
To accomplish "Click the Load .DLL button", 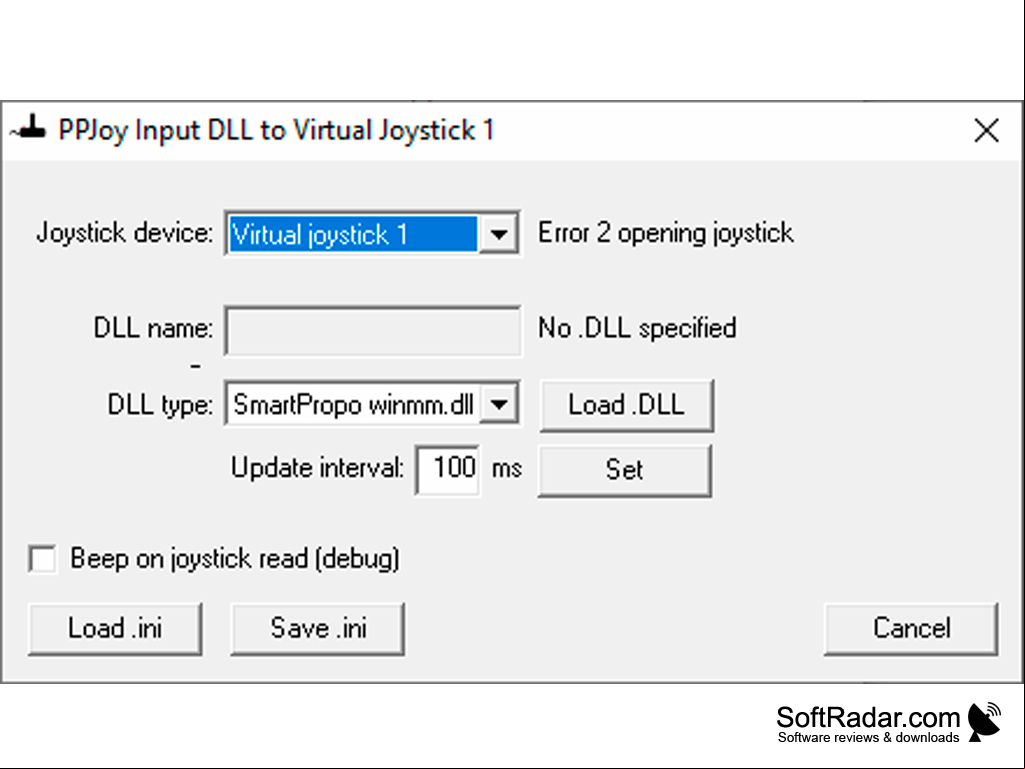I will [627, 405].
